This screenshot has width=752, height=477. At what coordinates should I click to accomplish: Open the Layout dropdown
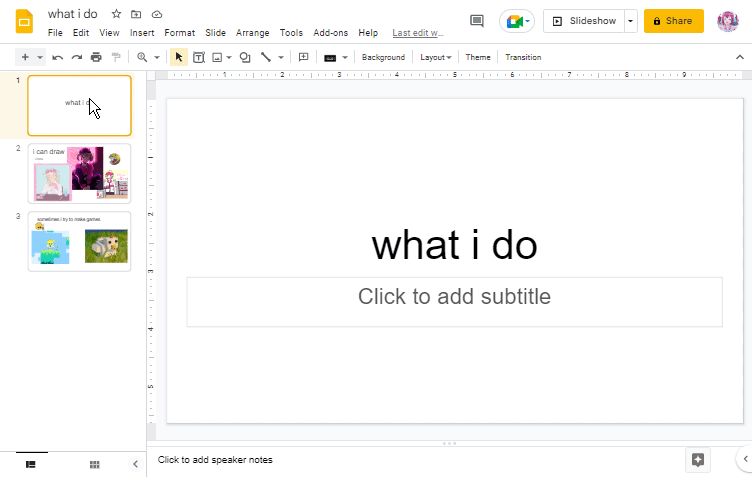[435, 57]
